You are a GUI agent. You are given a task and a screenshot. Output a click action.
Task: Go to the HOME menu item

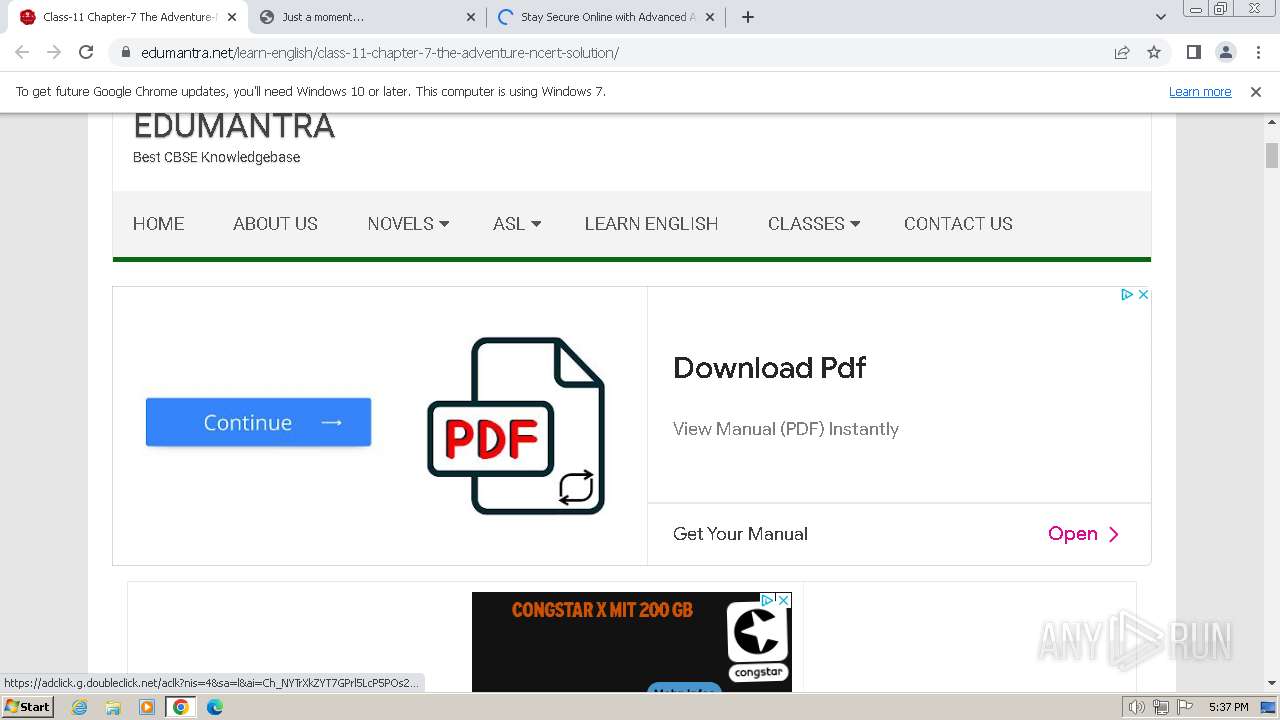point(159,224)
